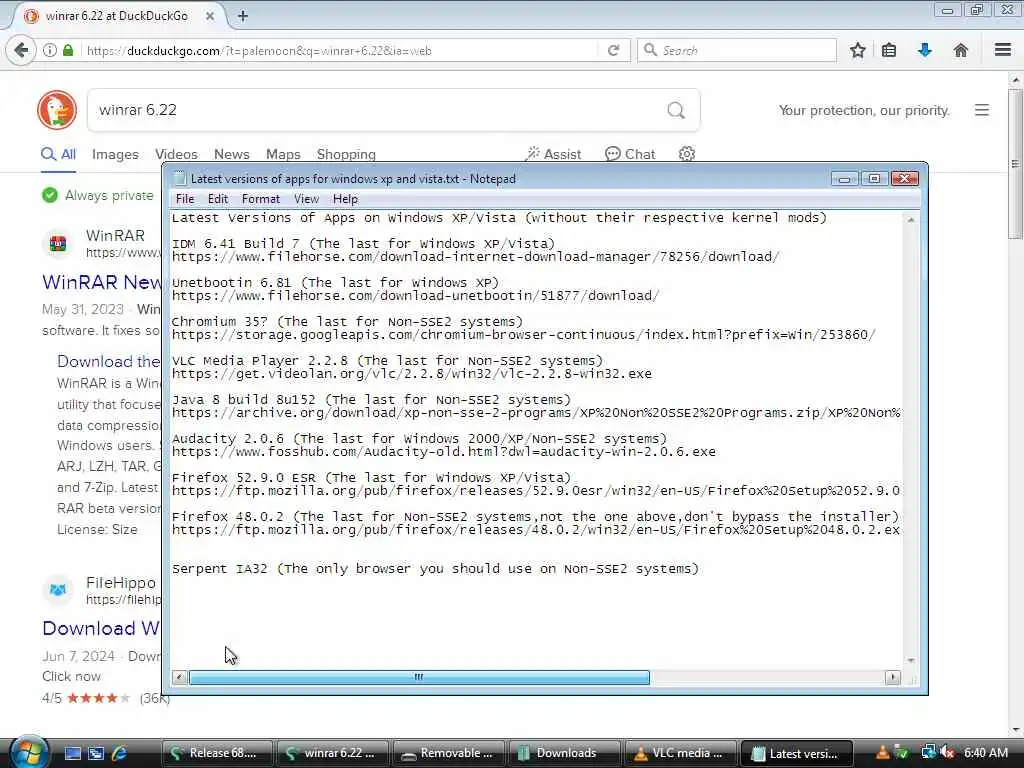Viewport: 1024px width, 768px height.
Task: Click the DuckDuckGo duck logo
Action: tap(57, 110)
